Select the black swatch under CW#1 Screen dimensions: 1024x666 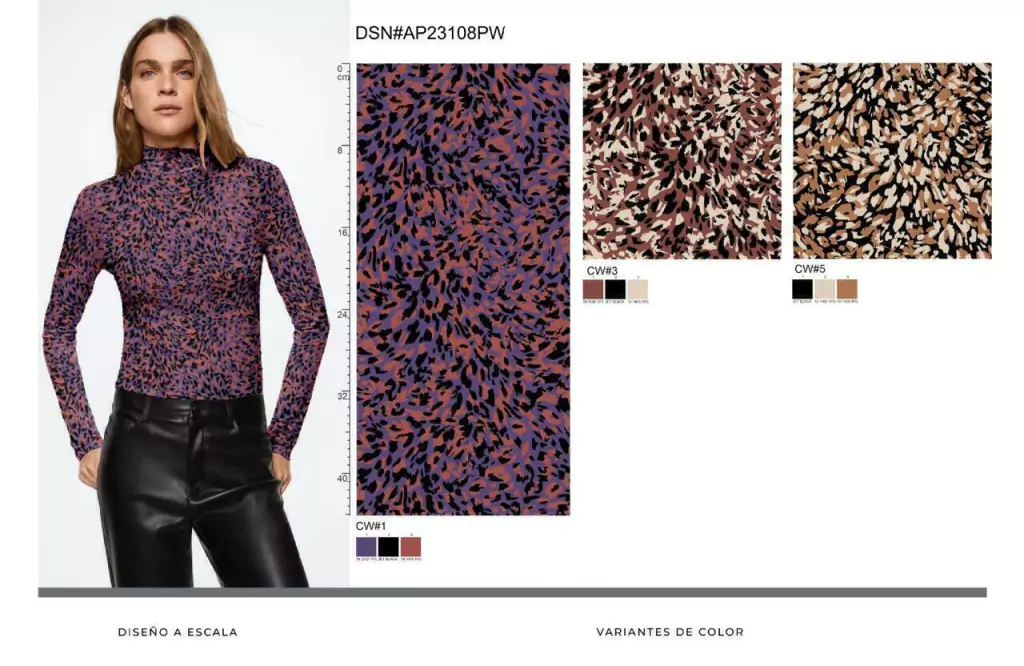[389, 547]
